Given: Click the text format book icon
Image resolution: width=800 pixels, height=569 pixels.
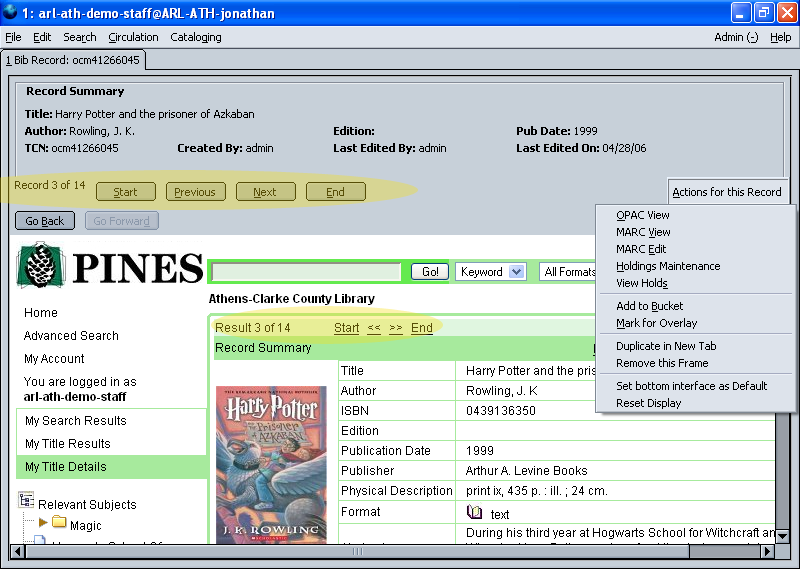Looking at the screenshot, I should click(x=475, y=513).
